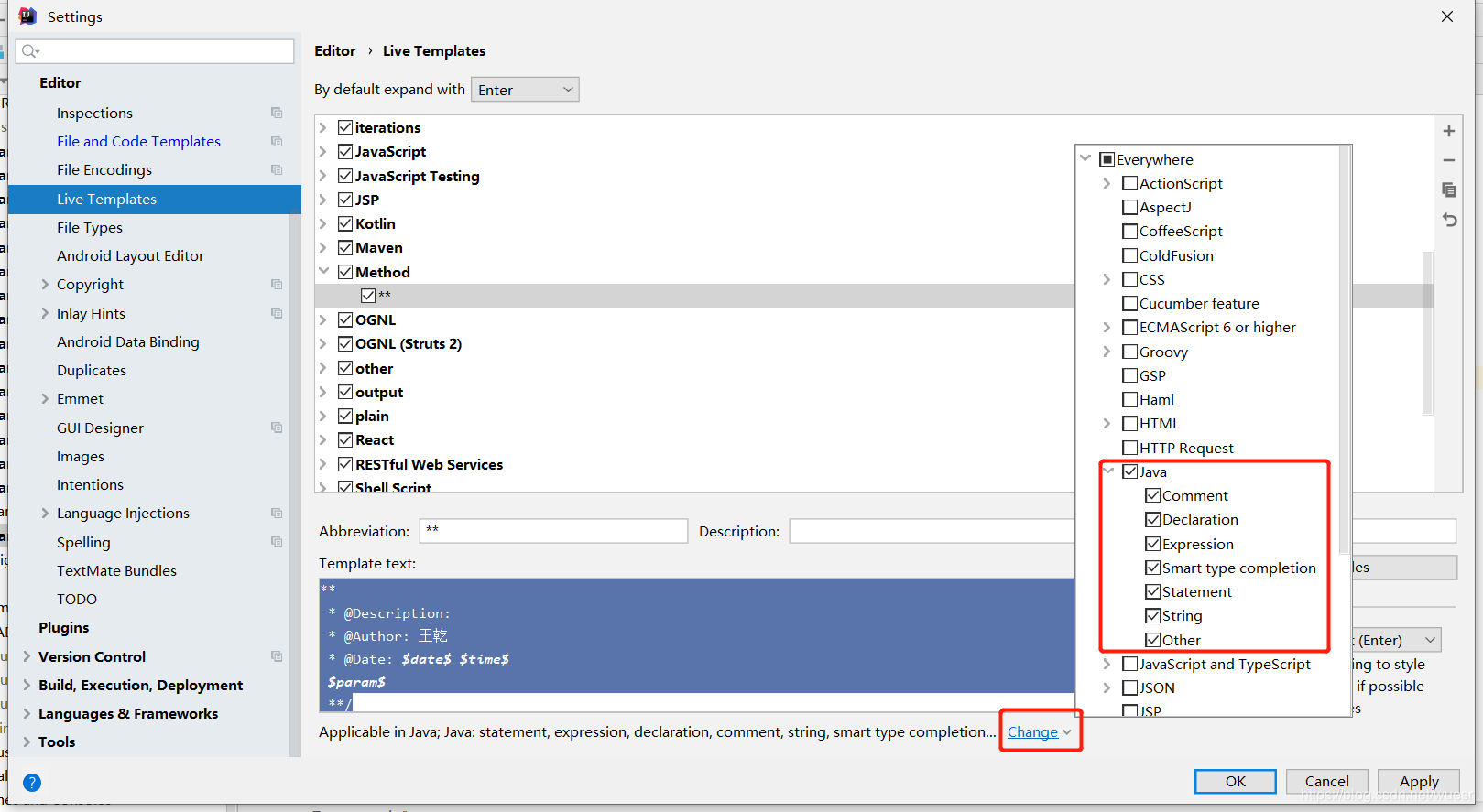Click the IntelliJ logo in title bar
This screenshot has height=812, width=1483.
click(27, 16)
